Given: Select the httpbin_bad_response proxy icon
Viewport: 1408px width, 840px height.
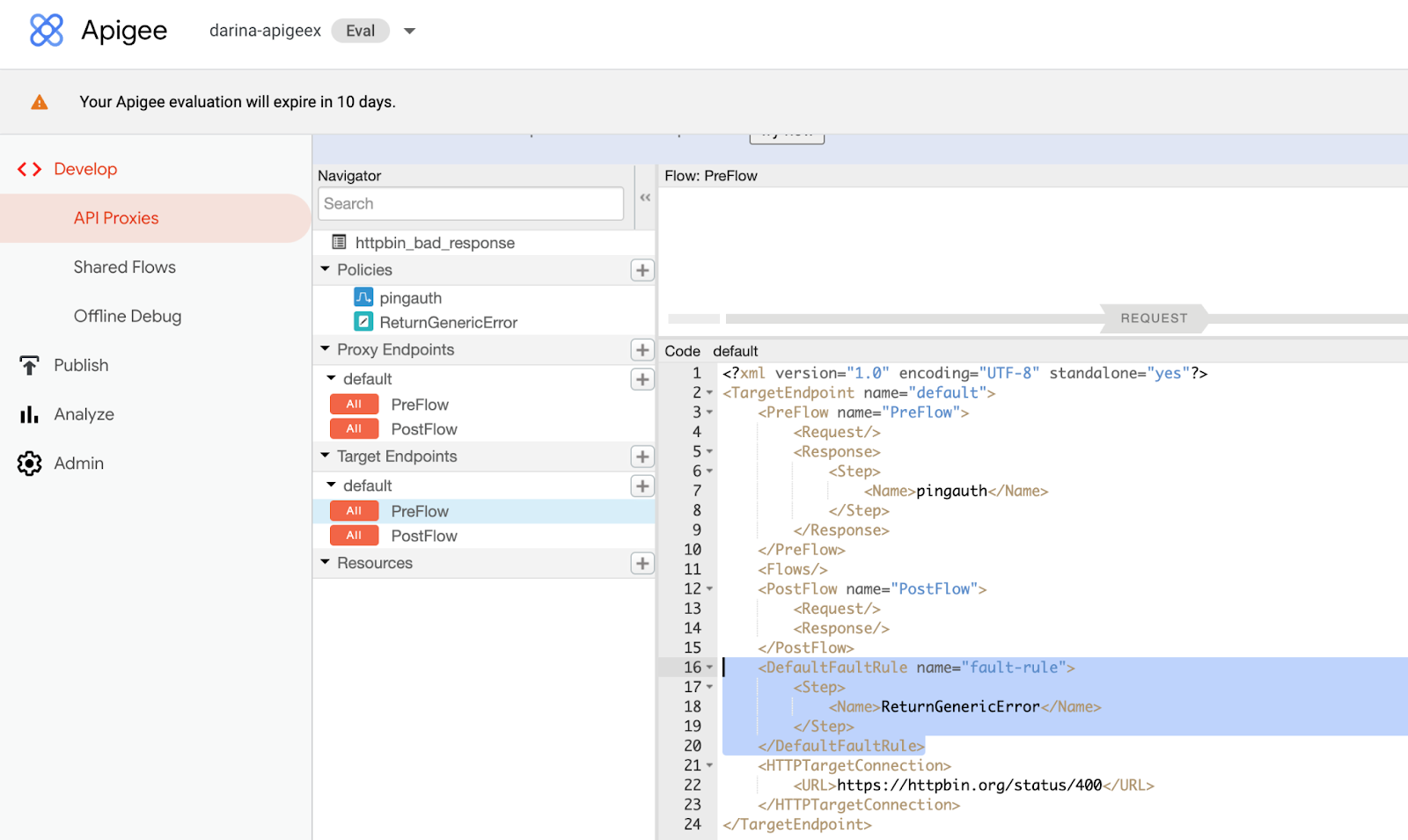Looking at the screenshot, I should click(339, 242).
